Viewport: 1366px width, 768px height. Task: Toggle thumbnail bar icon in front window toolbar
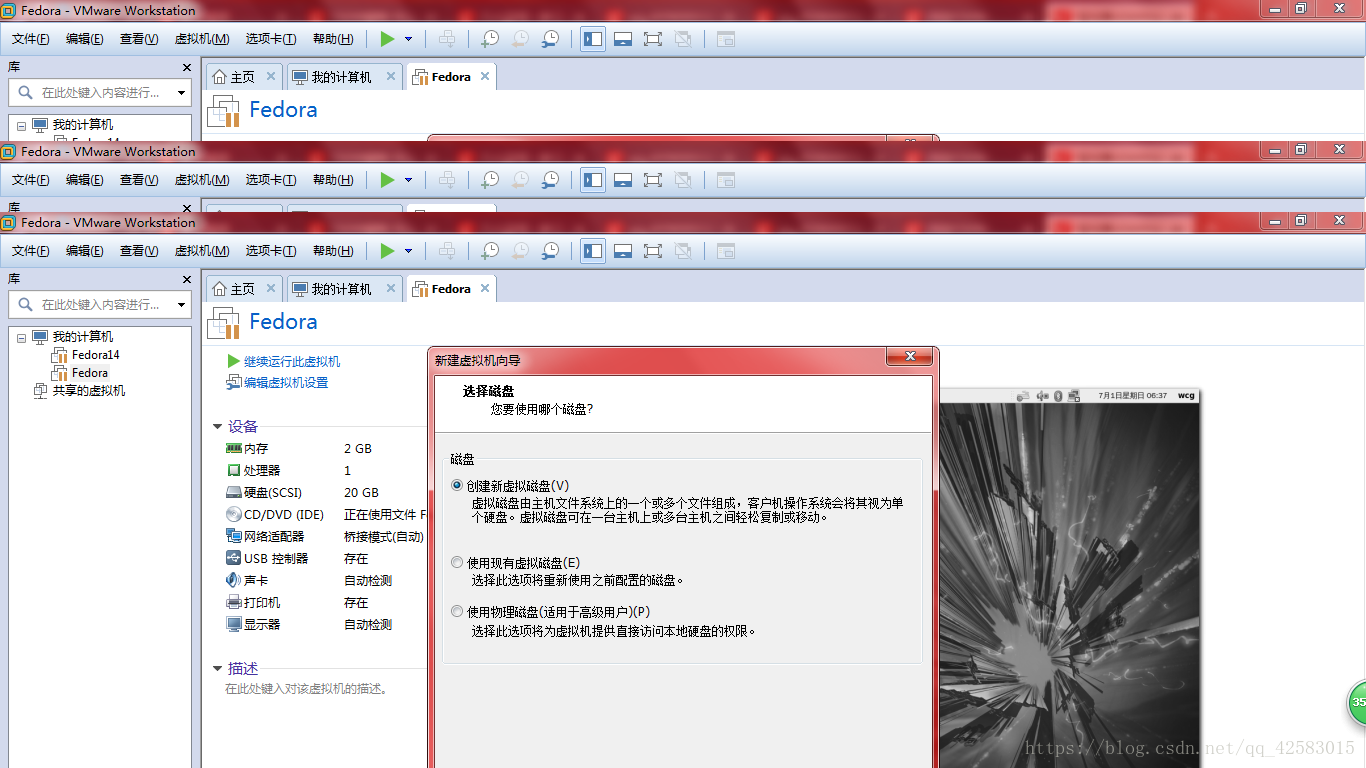point(623,251)
